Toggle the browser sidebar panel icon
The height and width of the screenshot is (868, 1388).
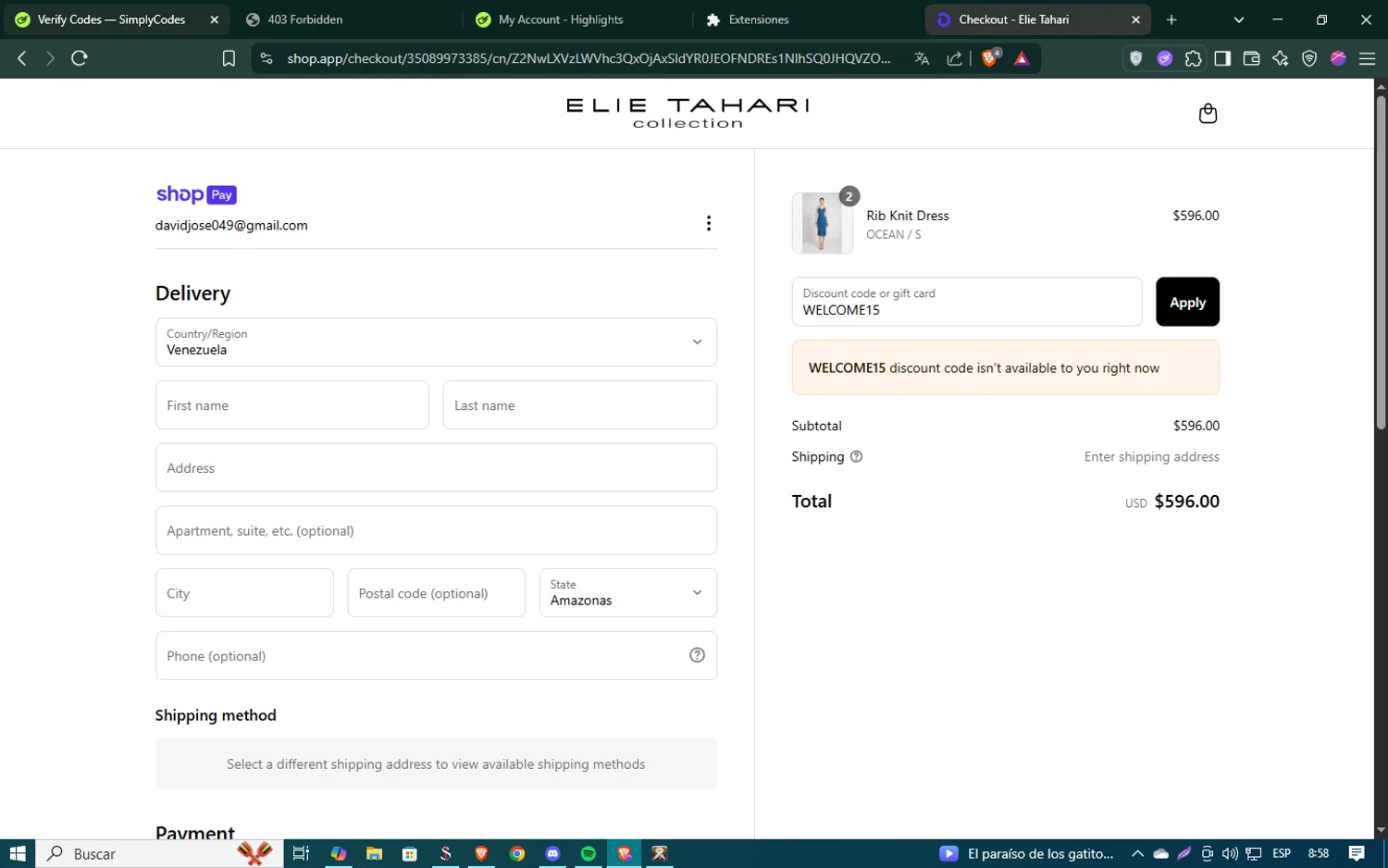(x=1222, y=58)
